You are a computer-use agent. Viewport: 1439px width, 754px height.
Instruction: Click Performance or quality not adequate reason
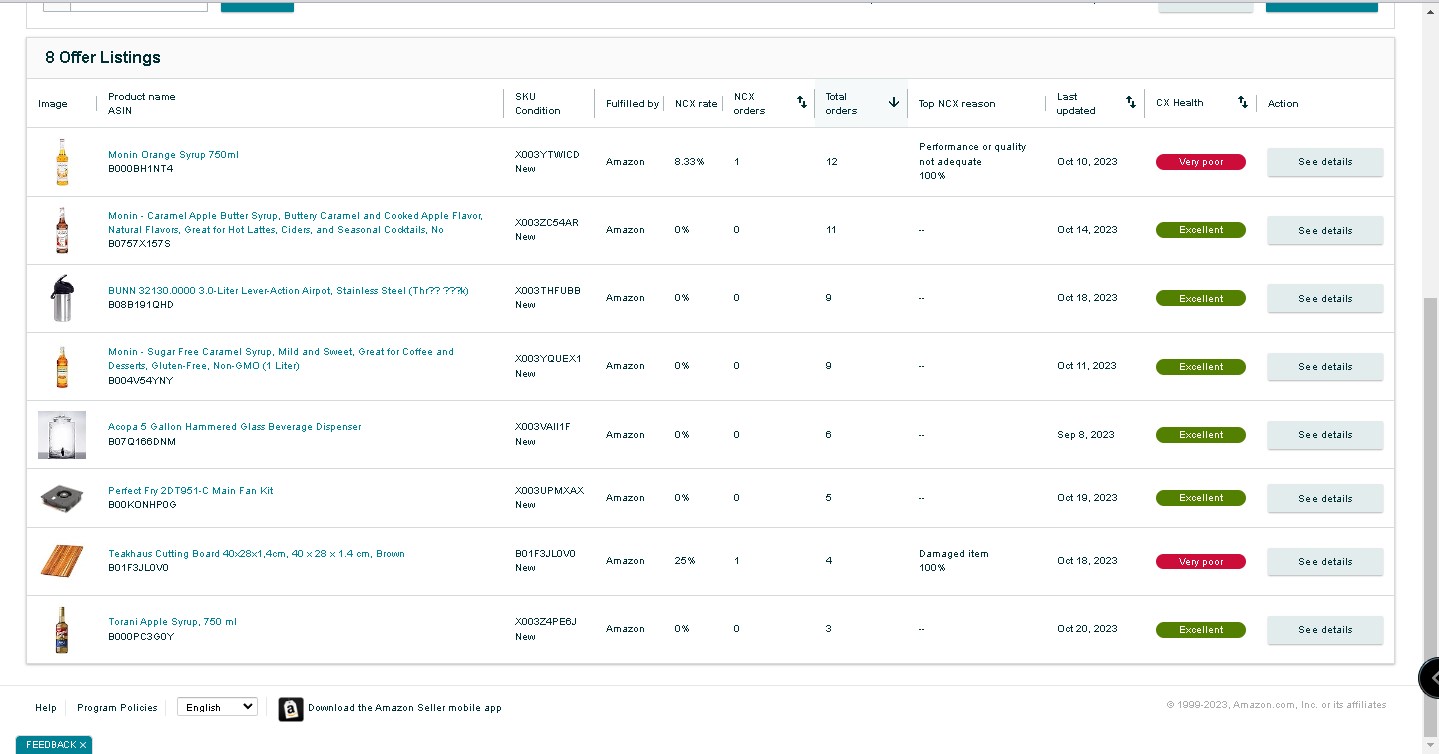click(x=972, y=154)
